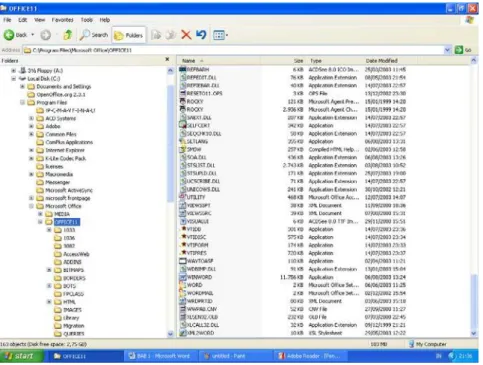Open the Views dropdown arrow
Viewport: 483px width, 365px height.
pyautogui.click(x=227, y=35)
